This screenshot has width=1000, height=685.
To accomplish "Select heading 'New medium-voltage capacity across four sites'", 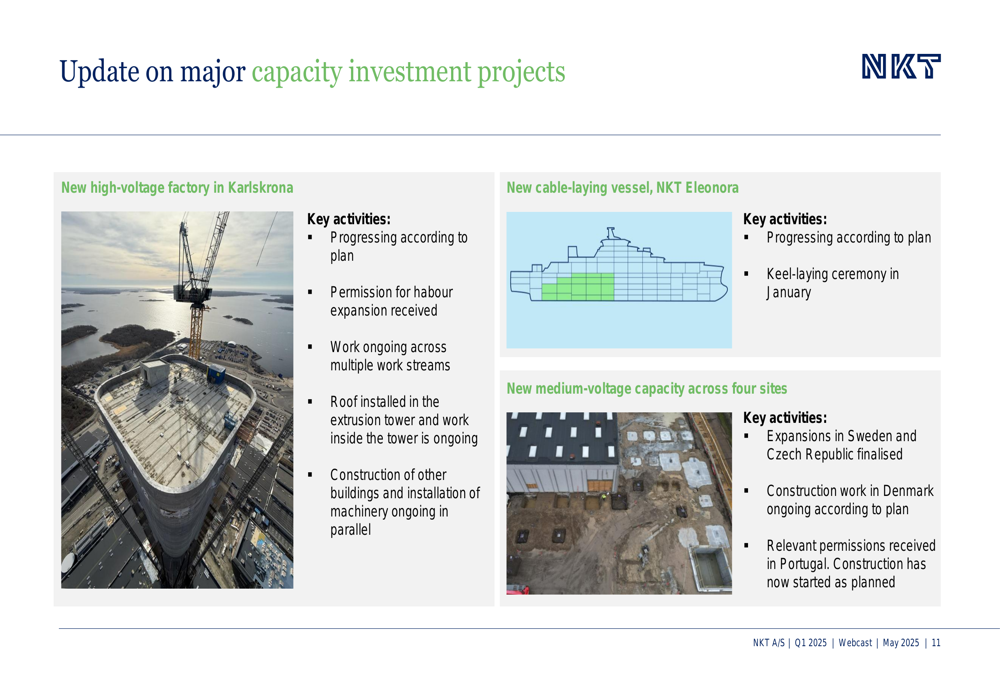I will [647, 388].
